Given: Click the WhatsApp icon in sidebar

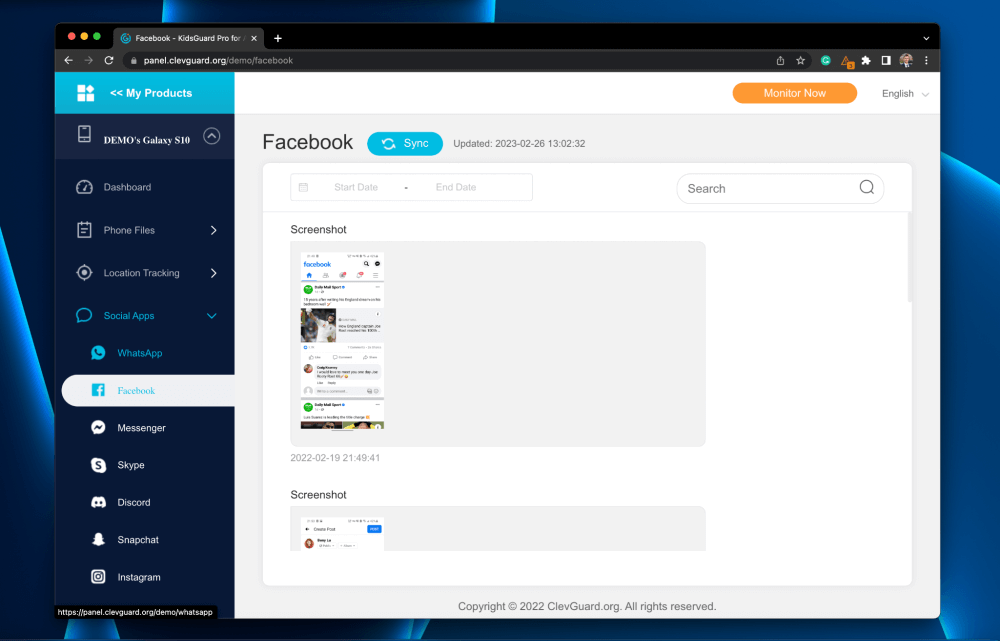Looking at the screenshot, I should [98, 353].
